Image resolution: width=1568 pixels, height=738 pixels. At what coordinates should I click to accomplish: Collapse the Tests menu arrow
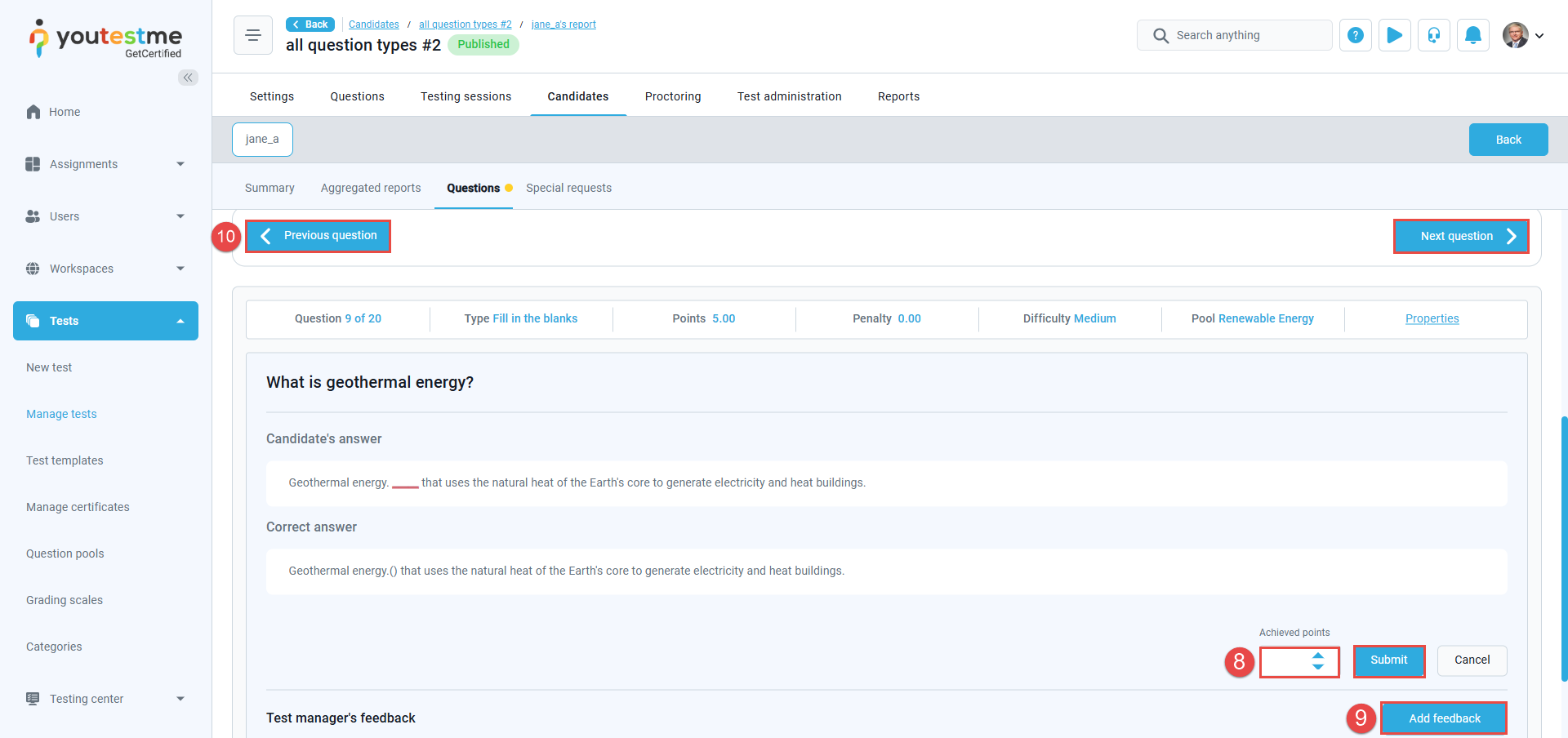(x=180, y=321)
